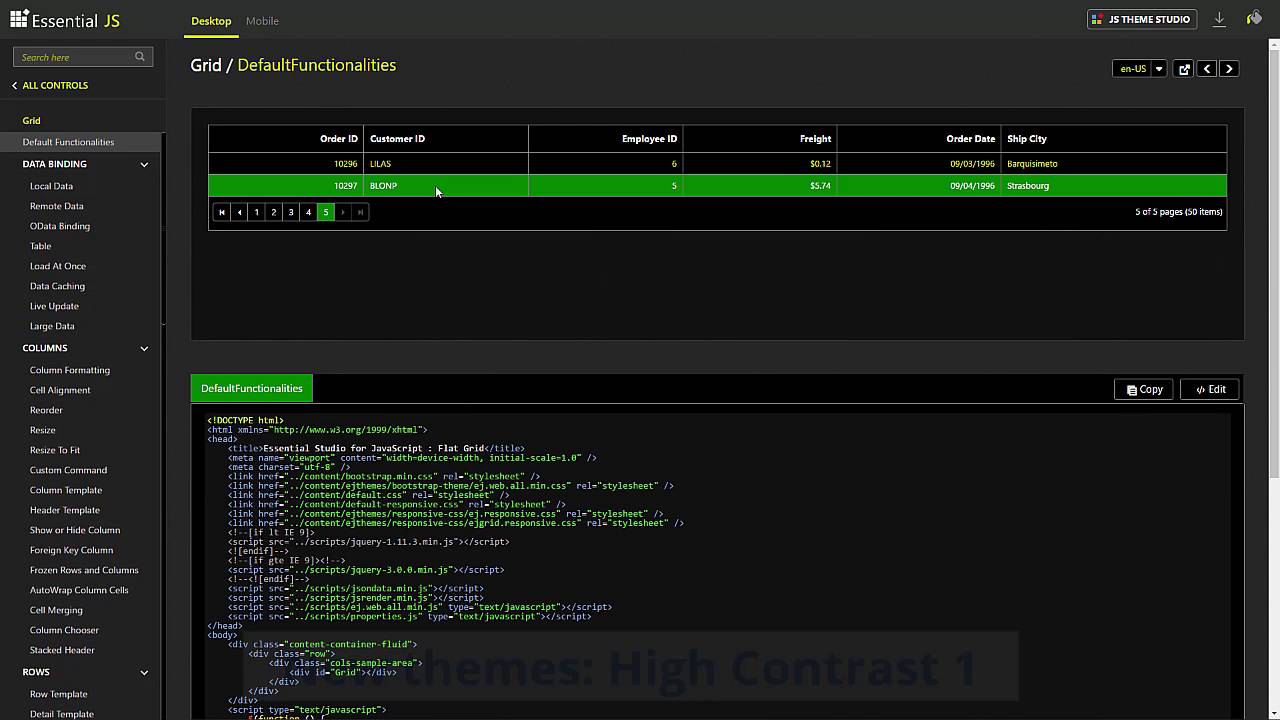Image resolution: width=1280 pixels, height=720 pixels.
Task: Open sample in new window icon
Action: click(1184, 69)
